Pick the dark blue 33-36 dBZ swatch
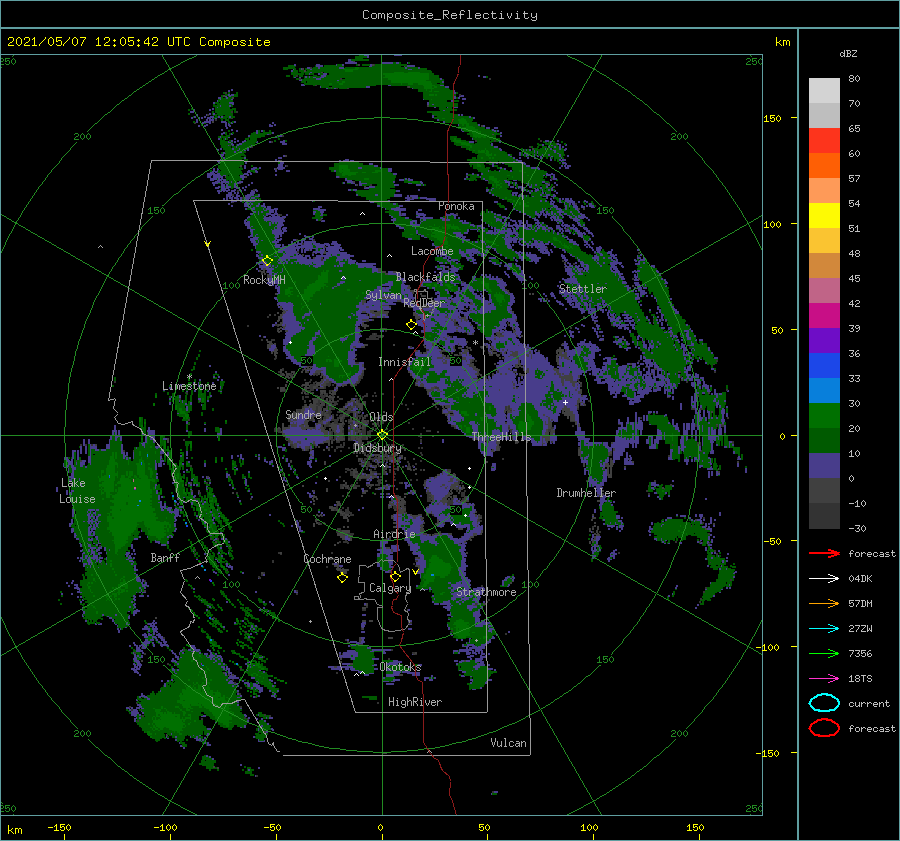This screenshot has height=841, width=900. tap(824, 366)
